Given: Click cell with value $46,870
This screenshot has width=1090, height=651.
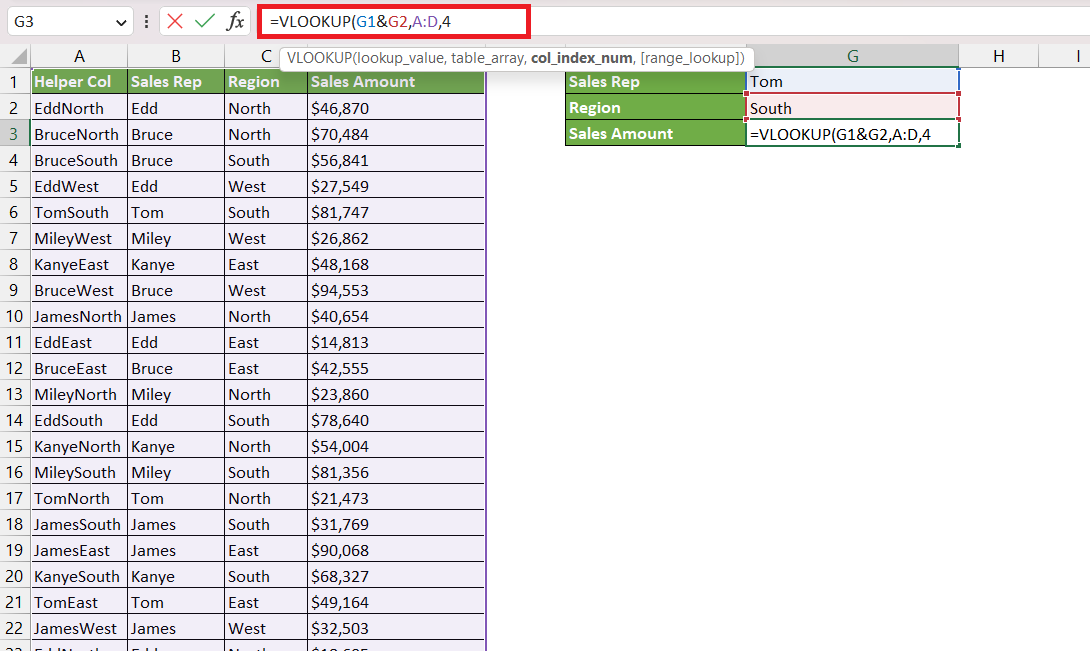Looking at the screenshot, I should tap(396, 108).
